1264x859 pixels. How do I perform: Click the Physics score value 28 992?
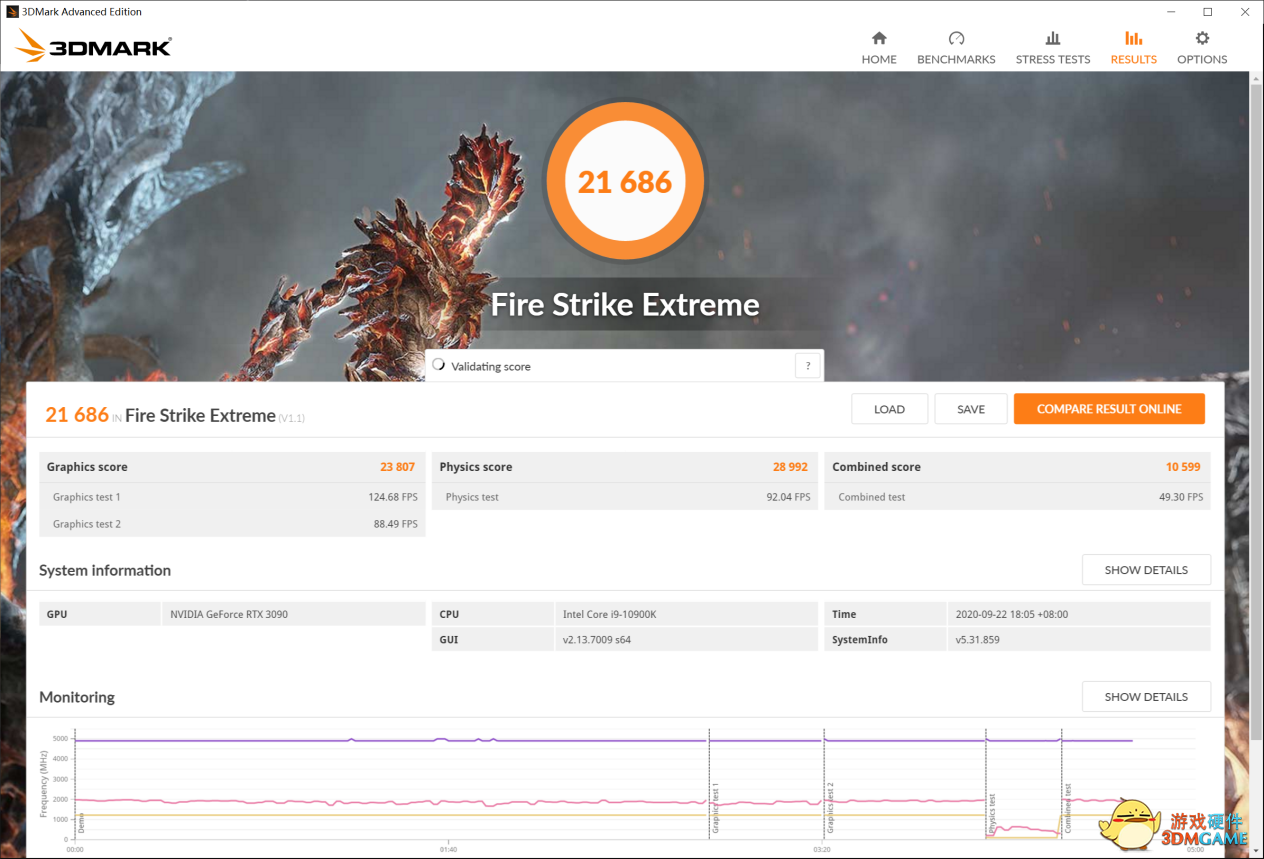(x=790, y=467)
